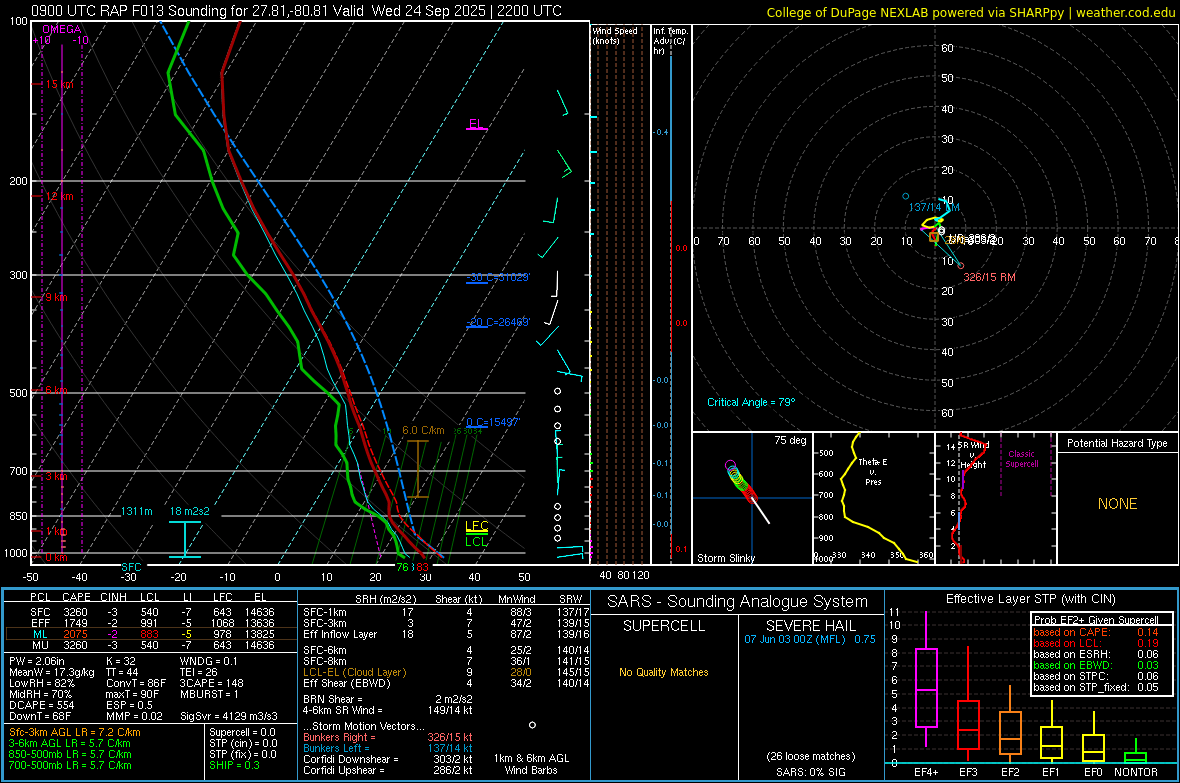Image resolution: width=1180 pixels, height=783 pixels.
Task: Click the SR Wind v. Height plot label
Action: click(x=973, y=455)
